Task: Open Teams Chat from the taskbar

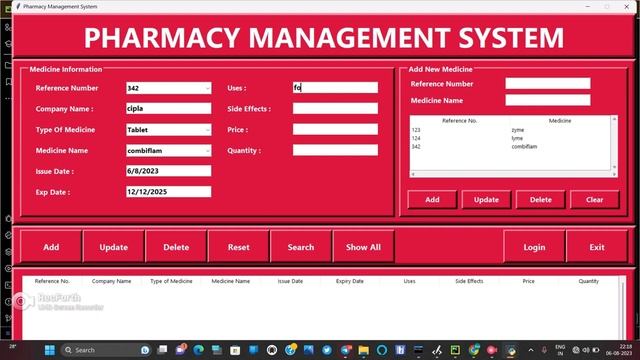Action: [x=180, y=350]
